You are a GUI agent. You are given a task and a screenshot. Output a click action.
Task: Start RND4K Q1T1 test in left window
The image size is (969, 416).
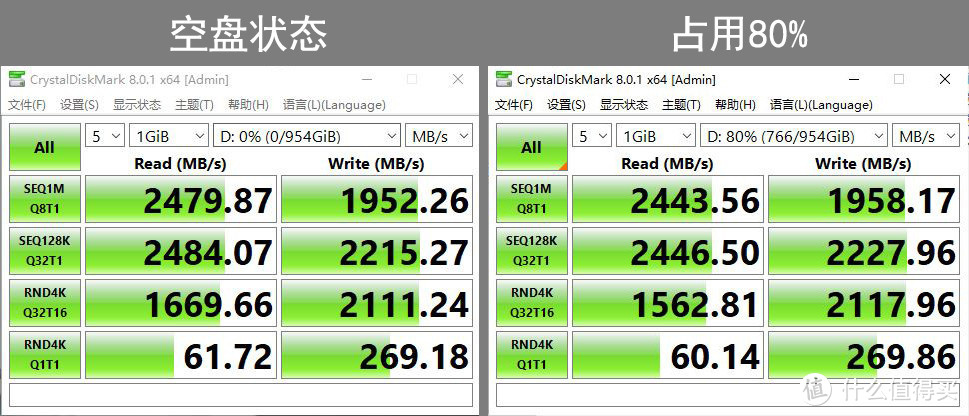pyautogui.click(x=44, y=355)
